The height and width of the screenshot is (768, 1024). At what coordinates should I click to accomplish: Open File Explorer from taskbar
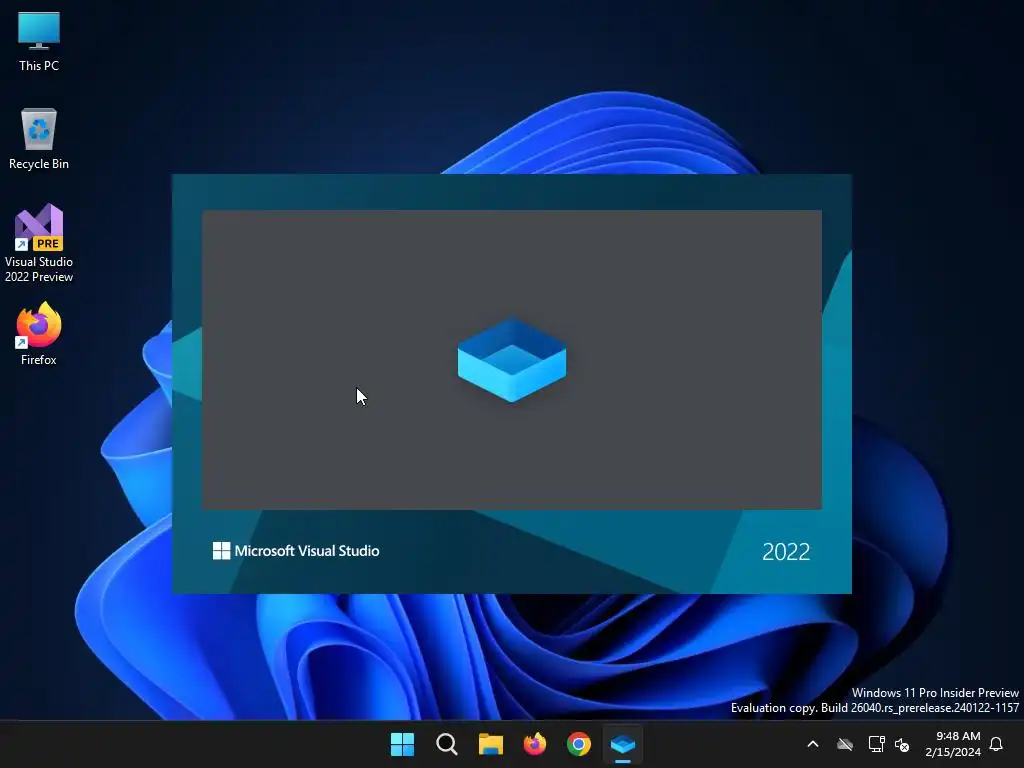(x=490, y=744)
